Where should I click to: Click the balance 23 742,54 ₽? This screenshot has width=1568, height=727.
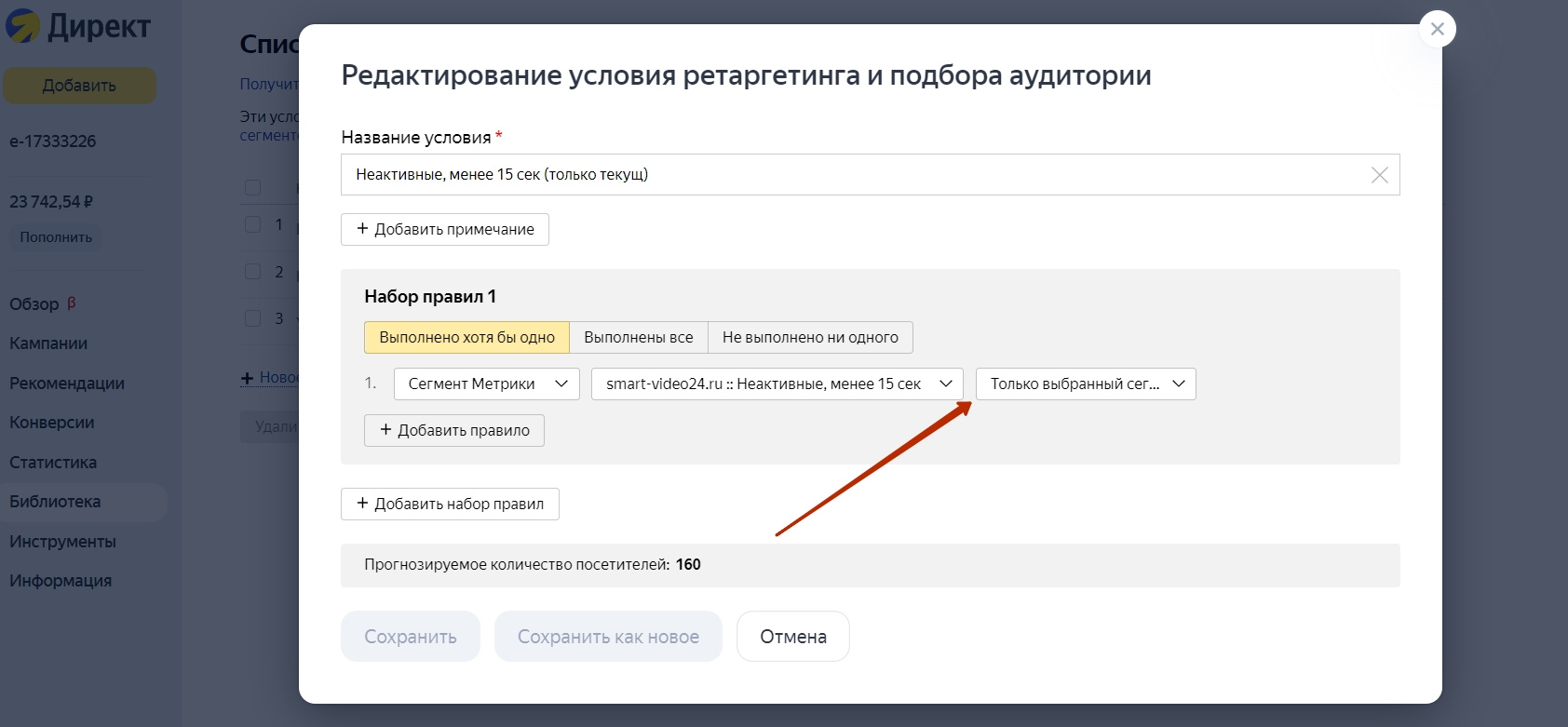[51, 202]
